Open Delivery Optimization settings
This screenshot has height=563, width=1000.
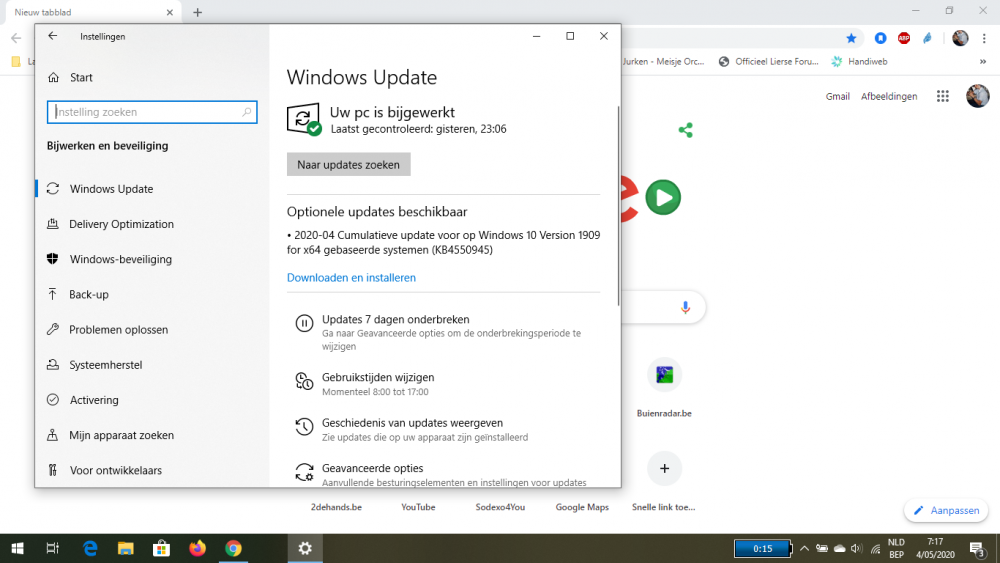pyautogui.click(x=152, y=224)
